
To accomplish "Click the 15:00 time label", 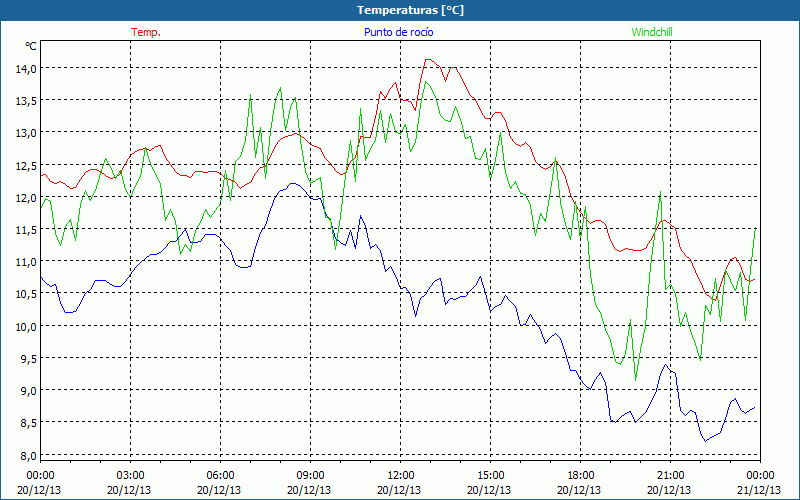I will [x=490, y=476].
